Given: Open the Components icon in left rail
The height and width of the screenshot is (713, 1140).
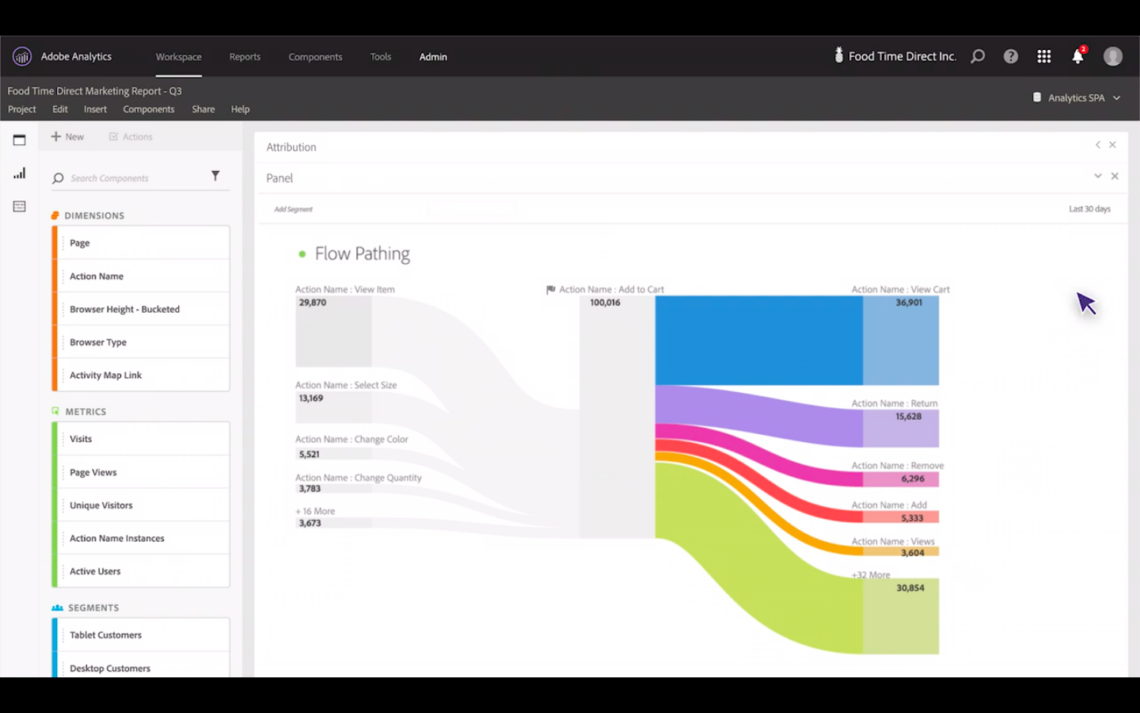Looking at the screenshot, I should pos(19,206).
